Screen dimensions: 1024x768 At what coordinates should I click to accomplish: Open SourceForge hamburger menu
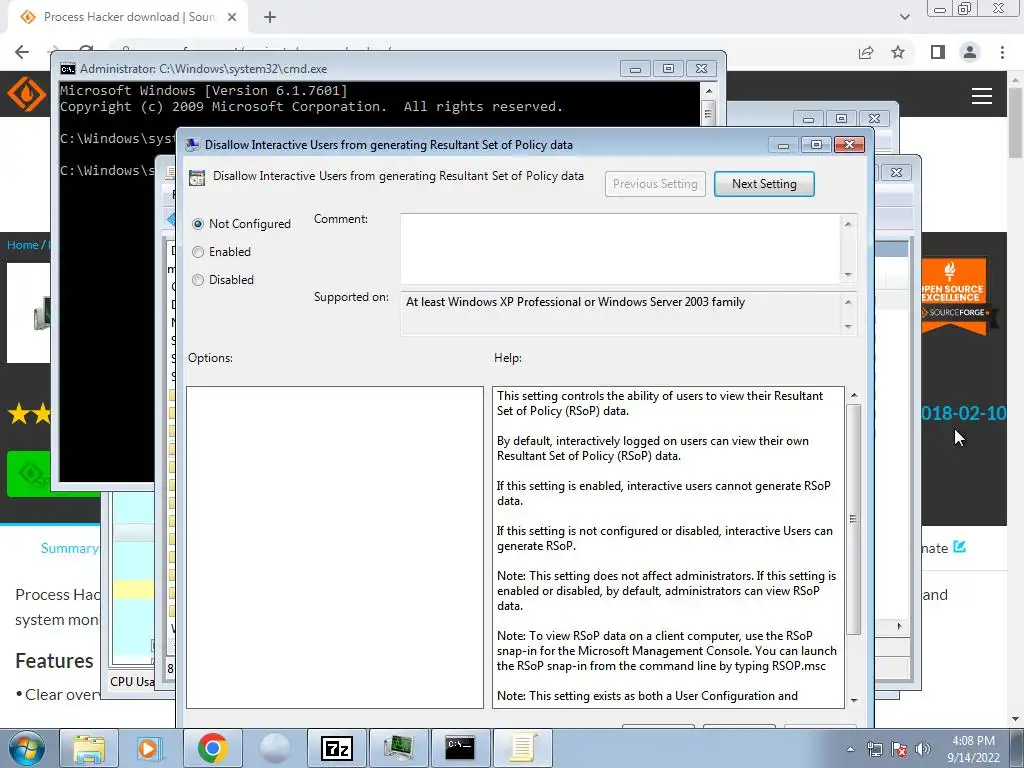click(982, 96)
